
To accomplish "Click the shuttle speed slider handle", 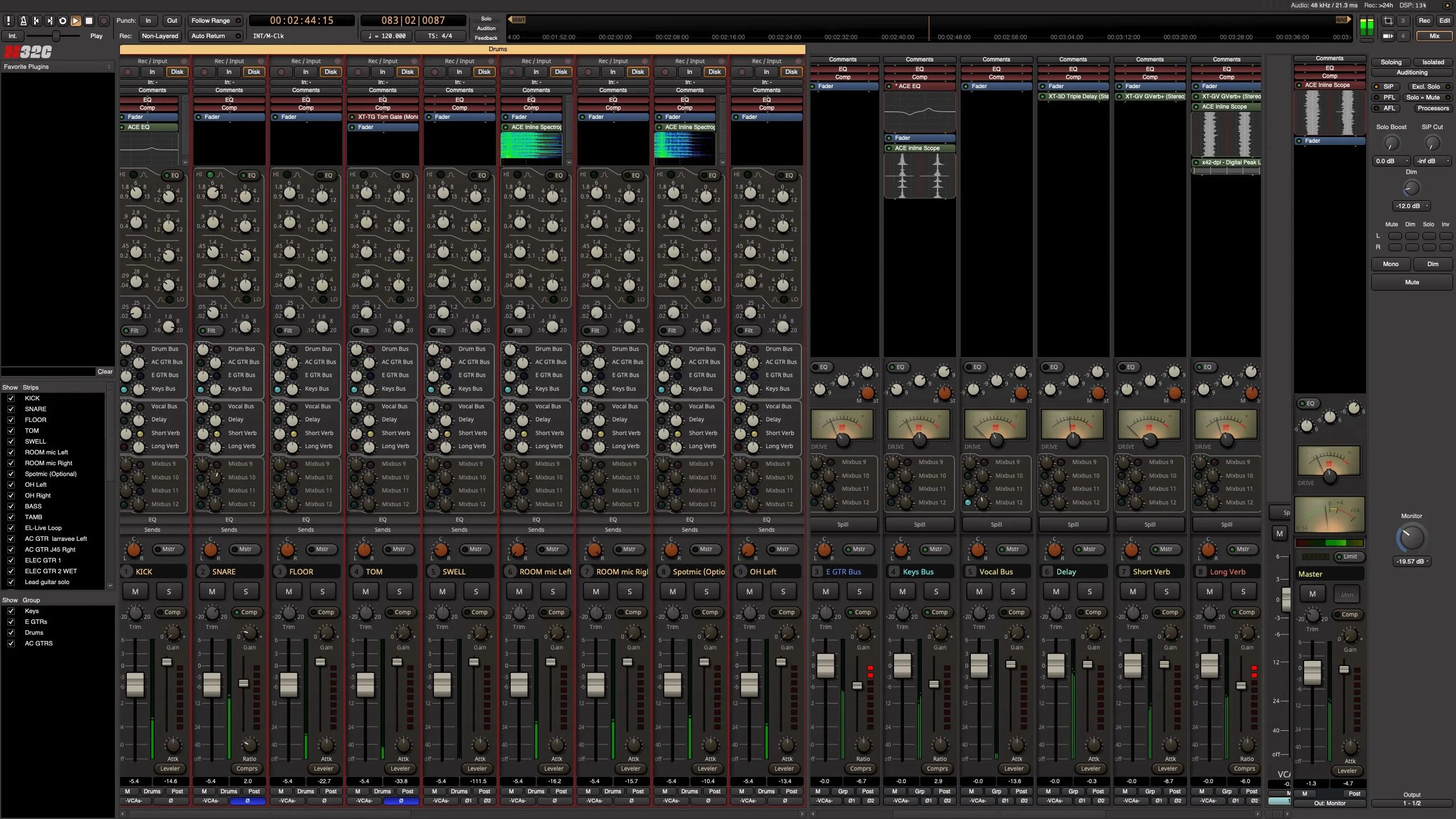I will click(x=56, y=36).
